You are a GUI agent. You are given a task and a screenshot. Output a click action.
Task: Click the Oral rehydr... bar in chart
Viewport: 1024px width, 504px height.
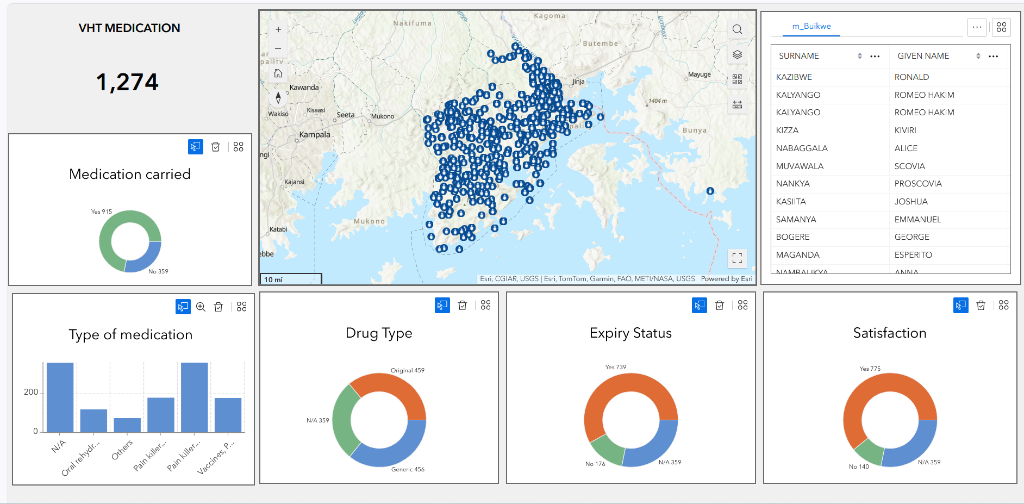point(93,420)
